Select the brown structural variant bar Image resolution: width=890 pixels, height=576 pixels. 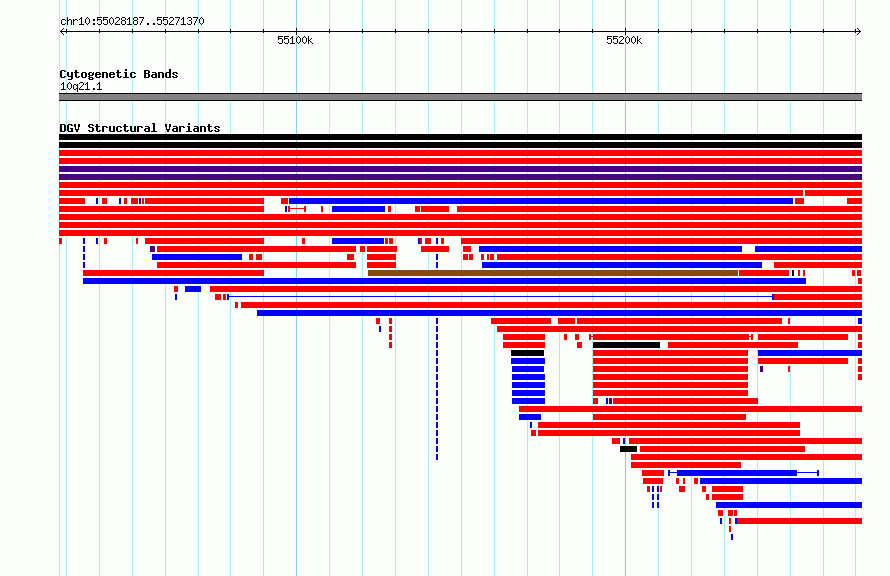tap(553, 273)
